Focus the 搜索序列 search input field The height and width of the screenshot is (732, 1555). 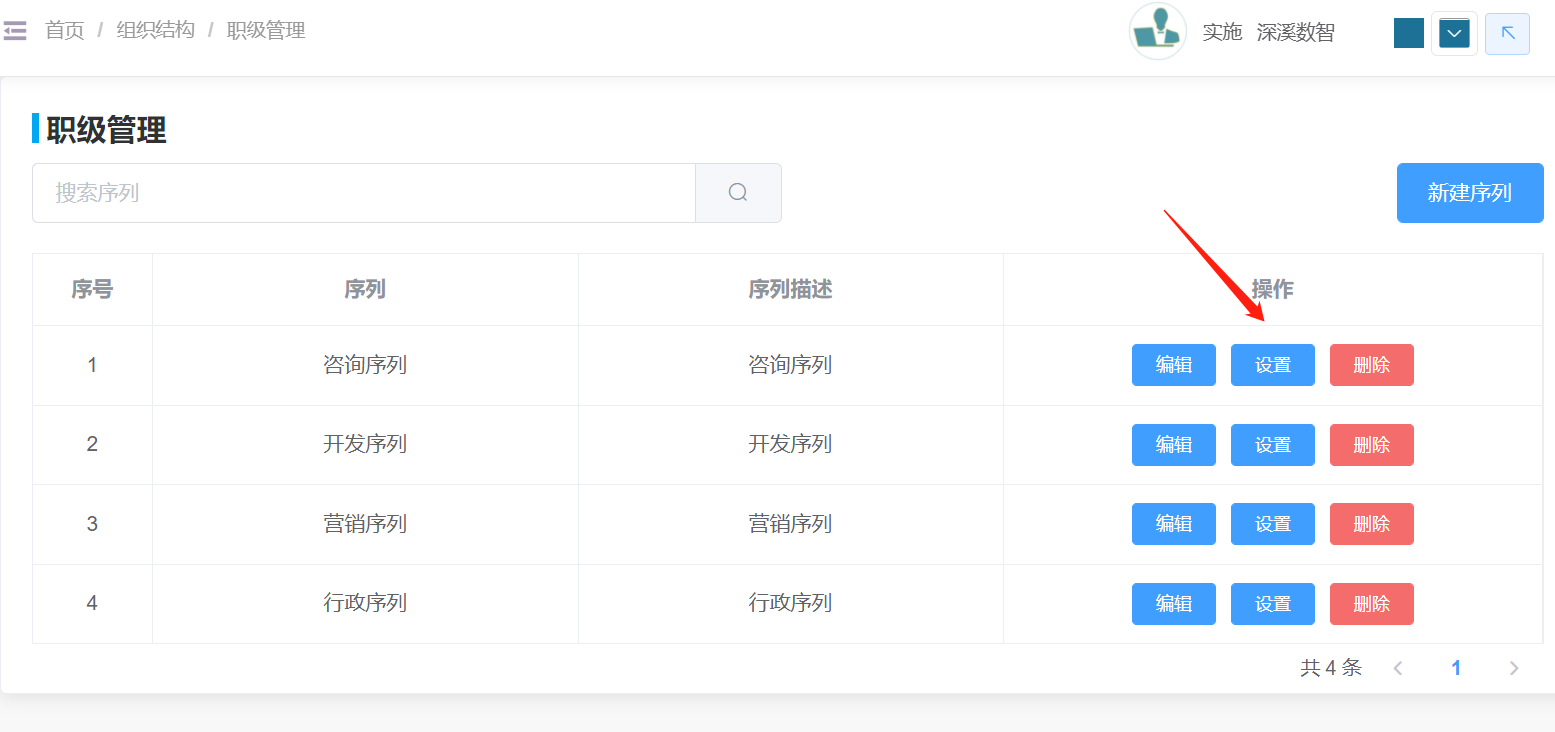click(x=363, y=193)
